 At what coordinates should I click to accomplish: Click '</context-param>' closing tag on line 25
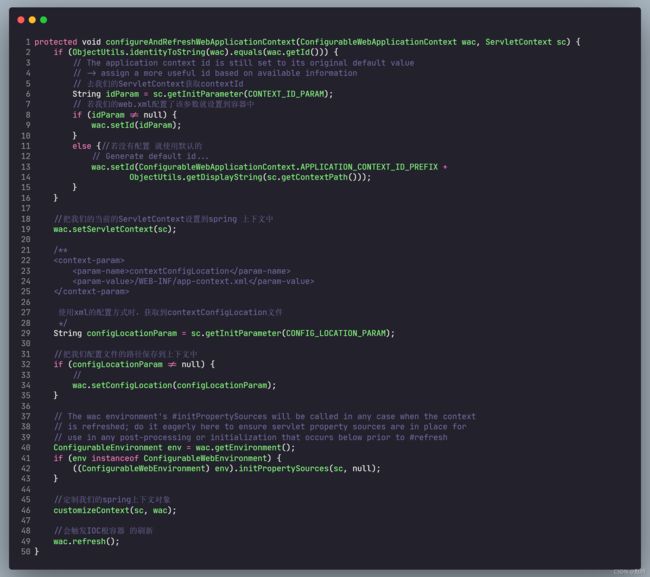91,292
